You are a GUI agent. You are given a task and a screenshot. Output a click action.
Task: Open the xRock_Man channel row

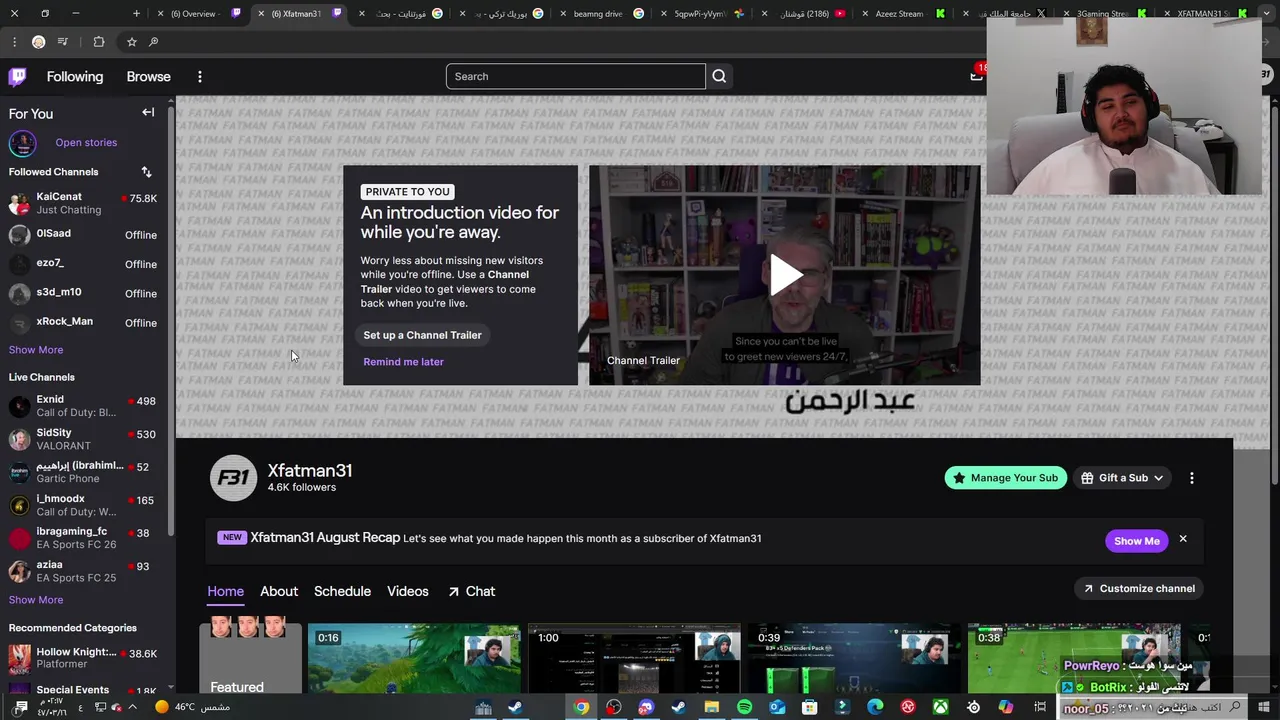coord(84,322)
